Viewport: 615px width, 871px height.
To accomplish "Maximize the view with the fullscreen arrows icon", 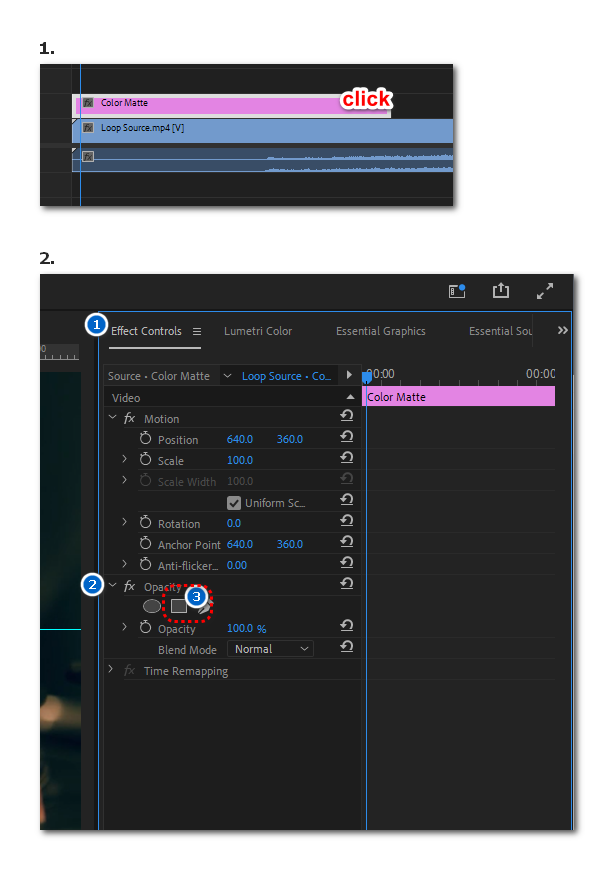I will (x=545, y=291).
